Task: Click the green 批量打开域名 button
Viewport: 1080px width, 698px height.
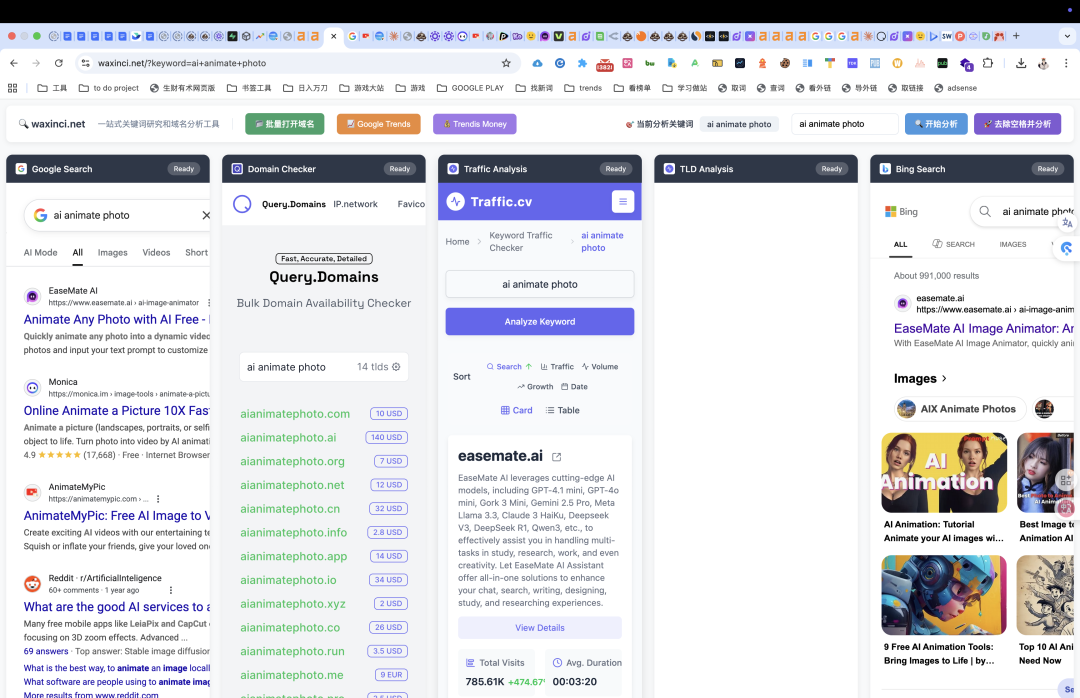Action: point(284,124)
